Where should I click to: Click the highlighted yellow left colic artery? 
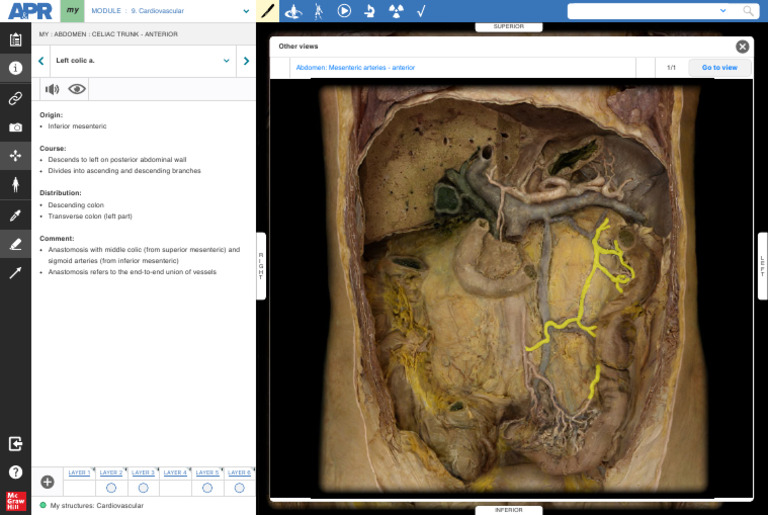pos(587,289)
